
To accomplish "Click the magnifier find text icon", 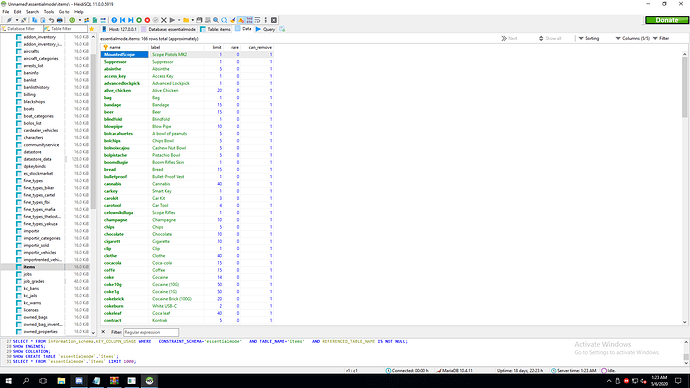I will 216,20.
